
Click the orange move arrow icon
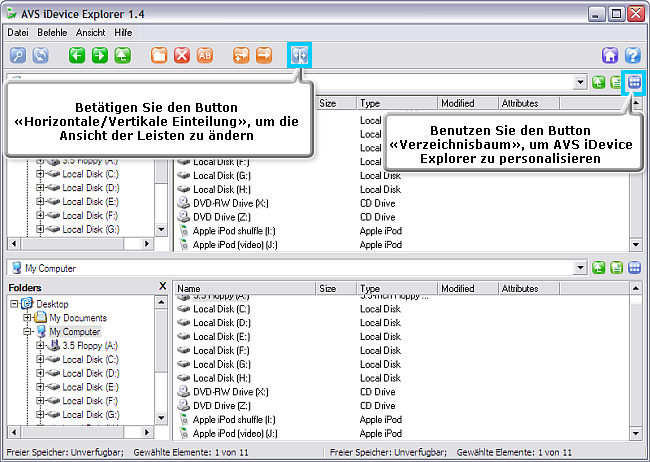(264, 55)
